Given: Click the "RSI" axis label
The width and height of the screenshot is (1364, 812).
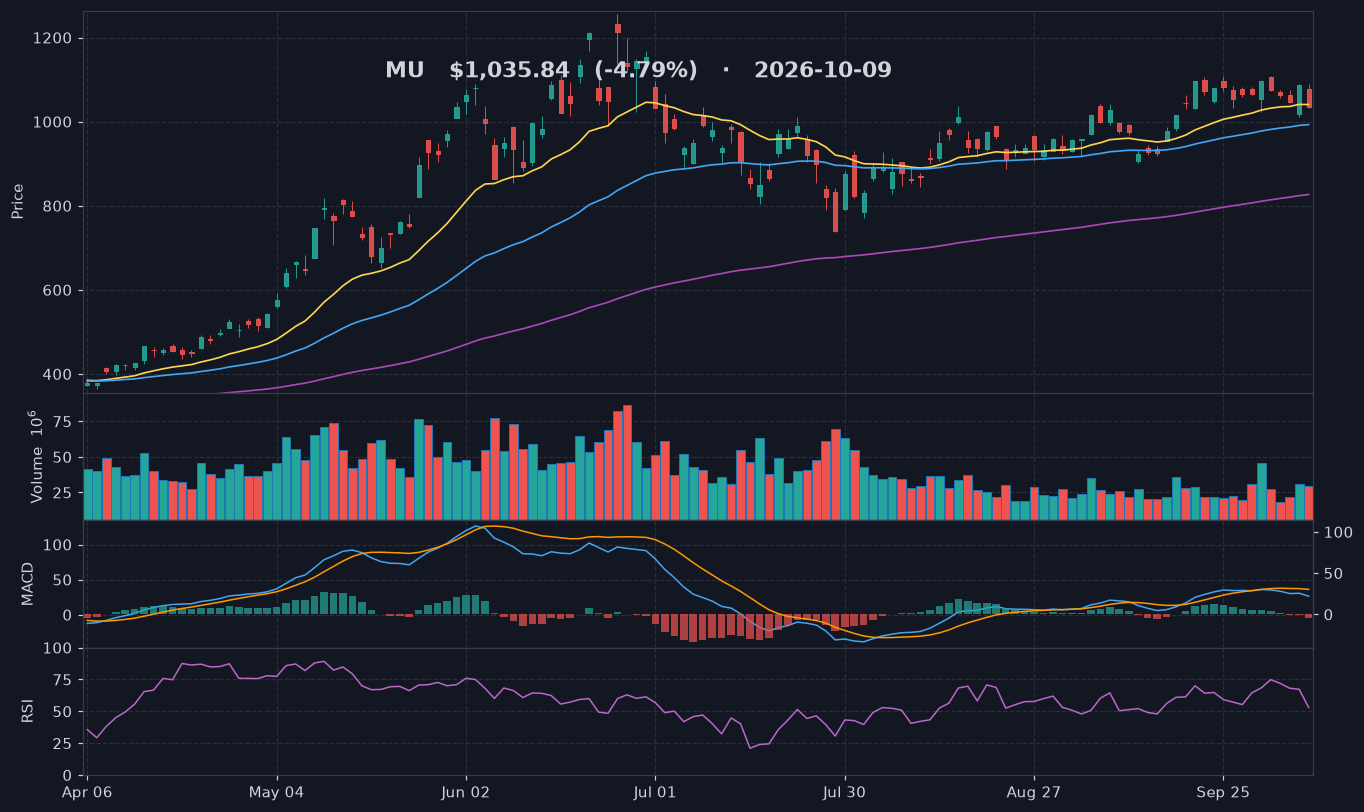Looking at the screenshot, I should (x=28, y=711).
